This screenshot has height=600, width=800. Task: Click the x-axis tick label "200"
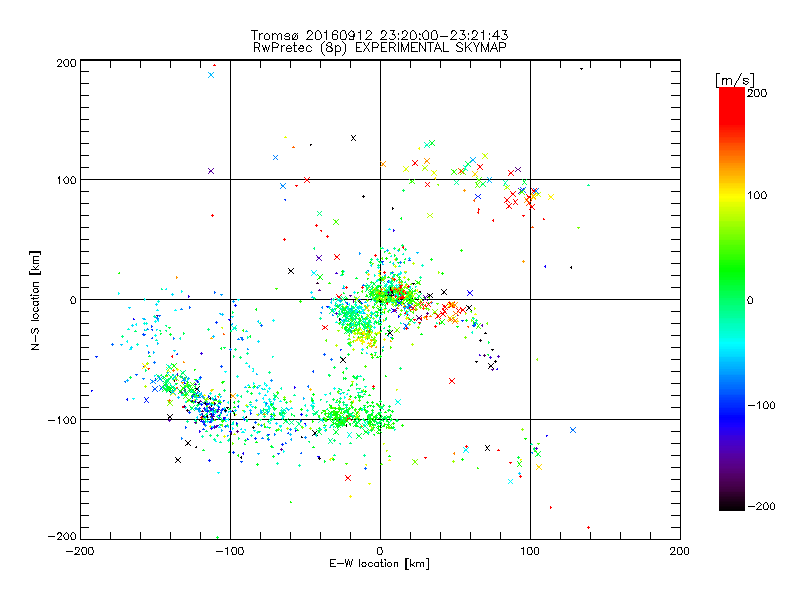pos(680,551)
